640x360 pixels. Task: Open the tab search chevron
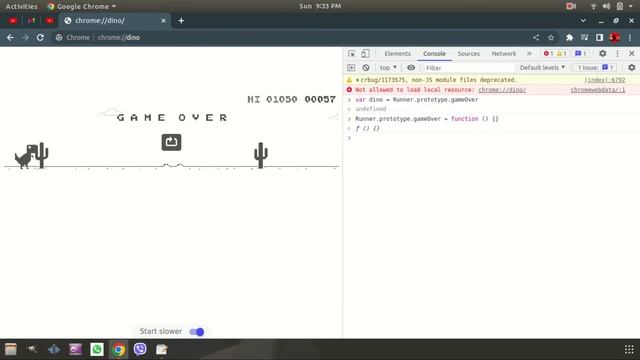pyautogui.click(x=583, y=20)
